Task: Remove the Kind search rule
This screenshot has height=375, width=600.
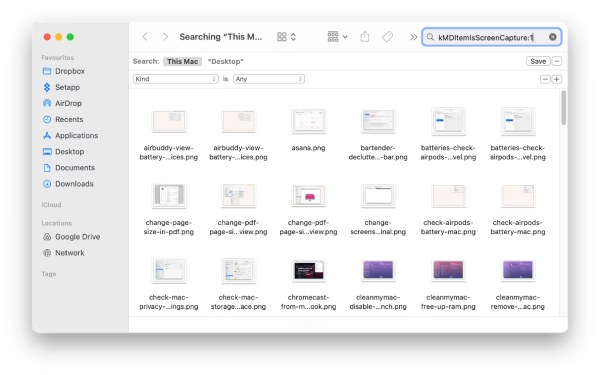Action: pyautogui.click(x=545, y=79)
